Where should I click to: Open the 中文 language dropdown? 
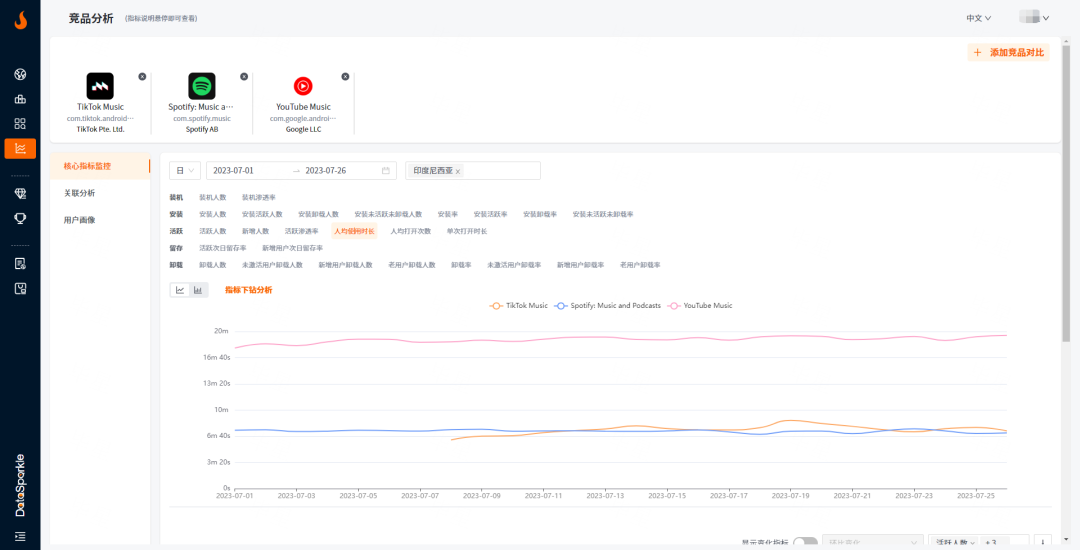[x=977, y=18]
